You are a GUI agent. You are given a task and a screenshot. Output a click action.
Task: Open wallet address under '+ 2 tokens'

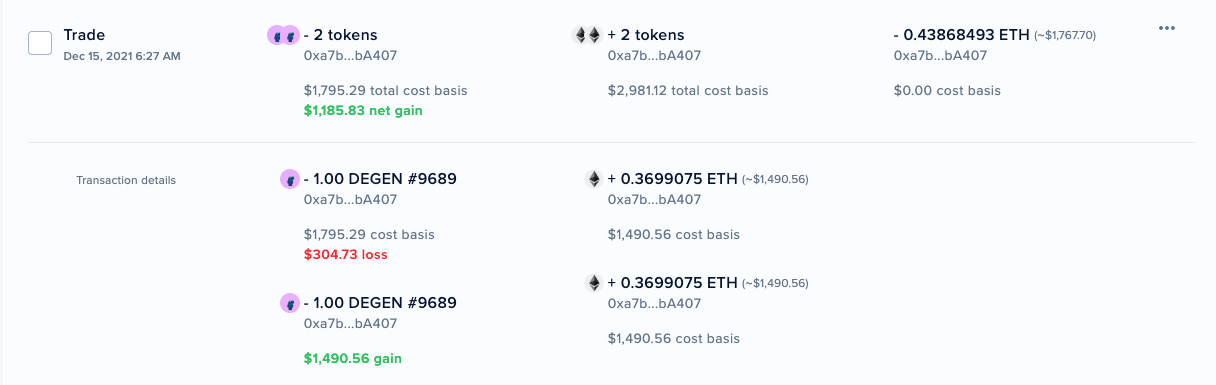click(x=654, y=56)
